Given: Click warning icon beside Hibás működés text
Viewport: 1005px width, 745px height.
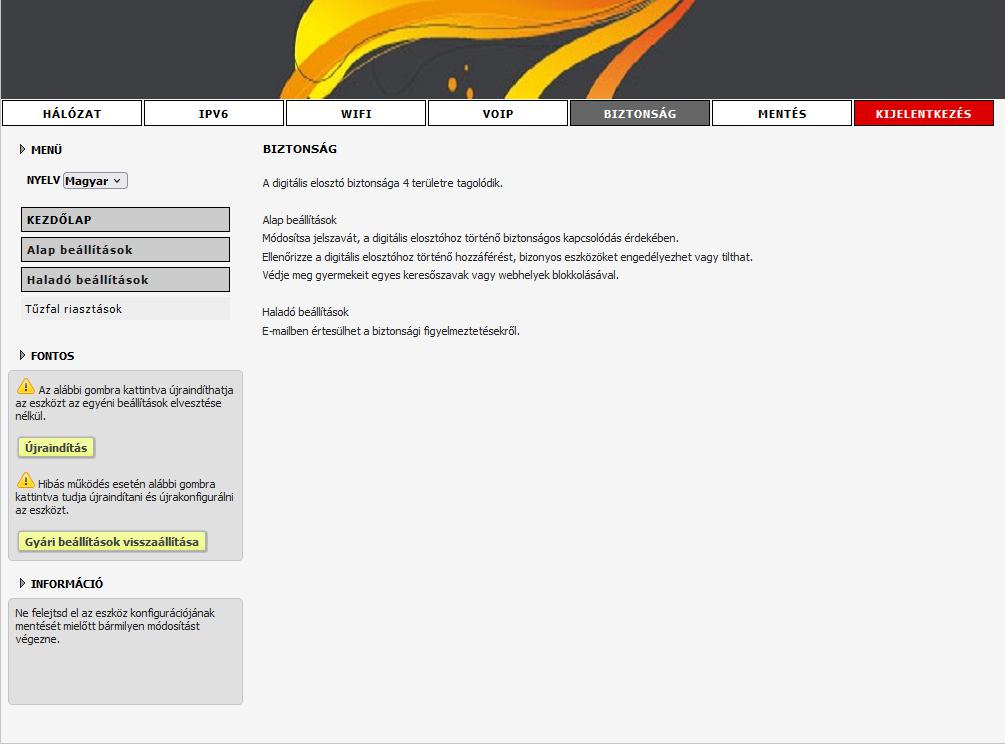Looking at the screenshot, I should tap(26, 480).
